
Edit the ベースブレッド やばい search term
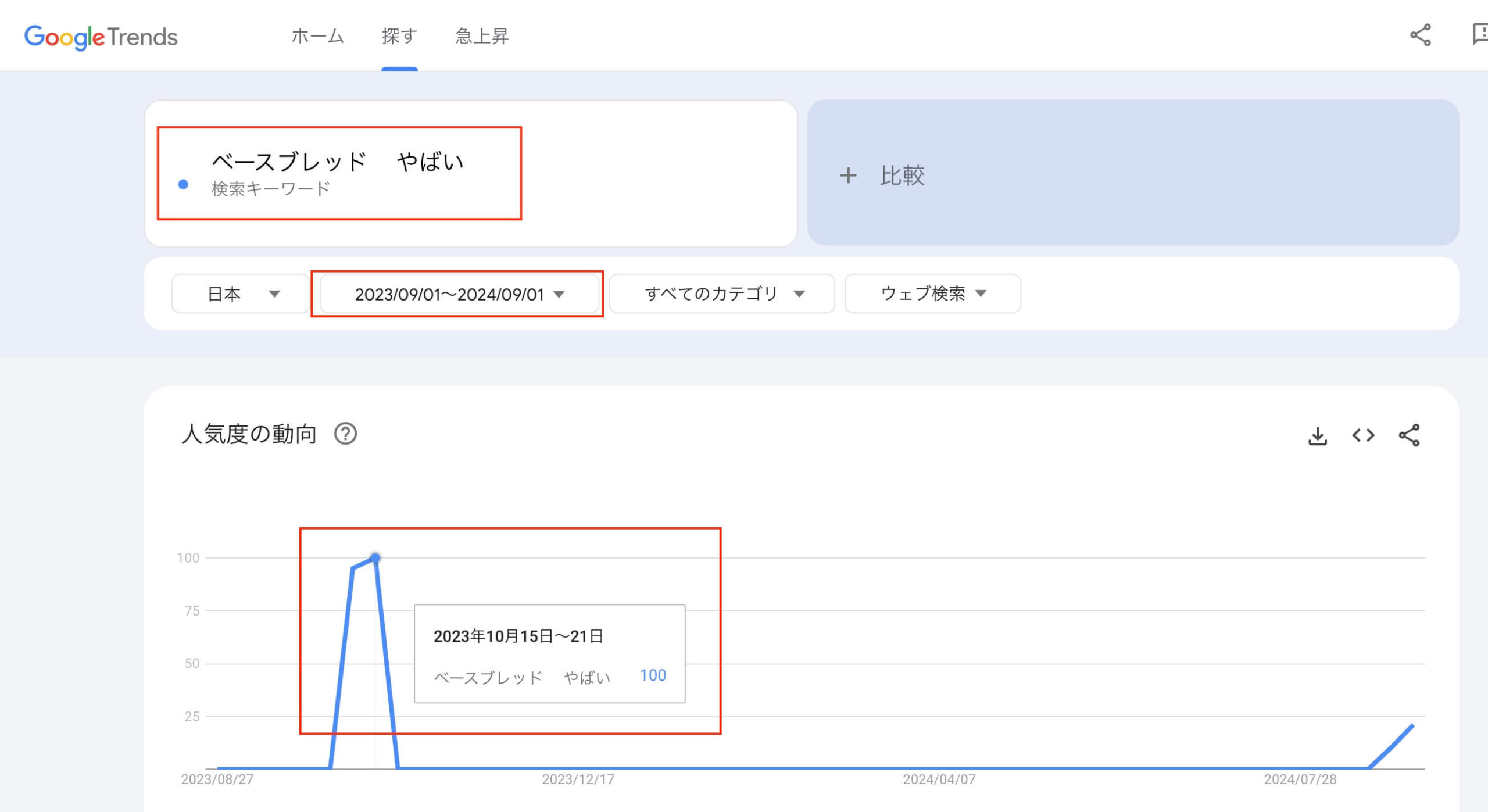[x=337, y=162]
